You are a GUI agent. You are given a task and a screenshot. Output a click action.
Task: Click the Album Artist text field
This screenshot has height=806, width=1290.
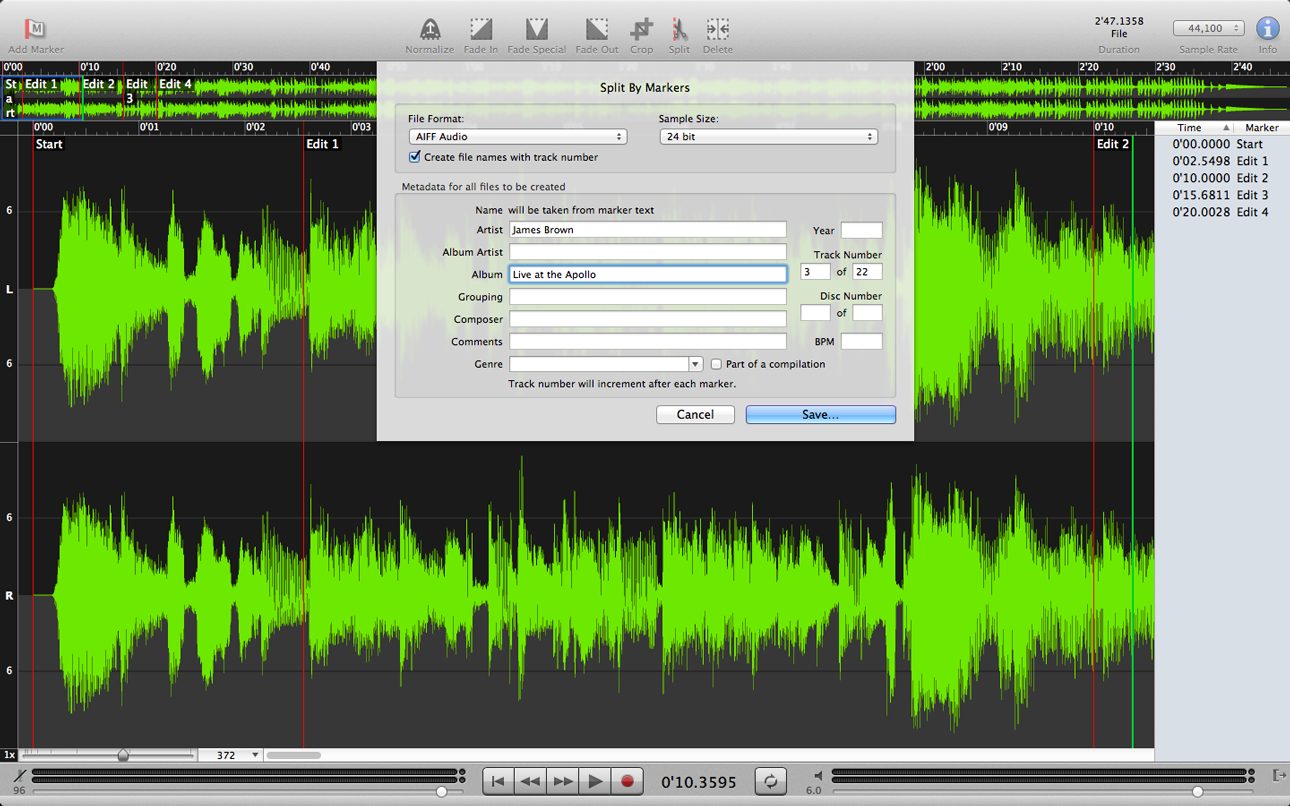[647, 252]
